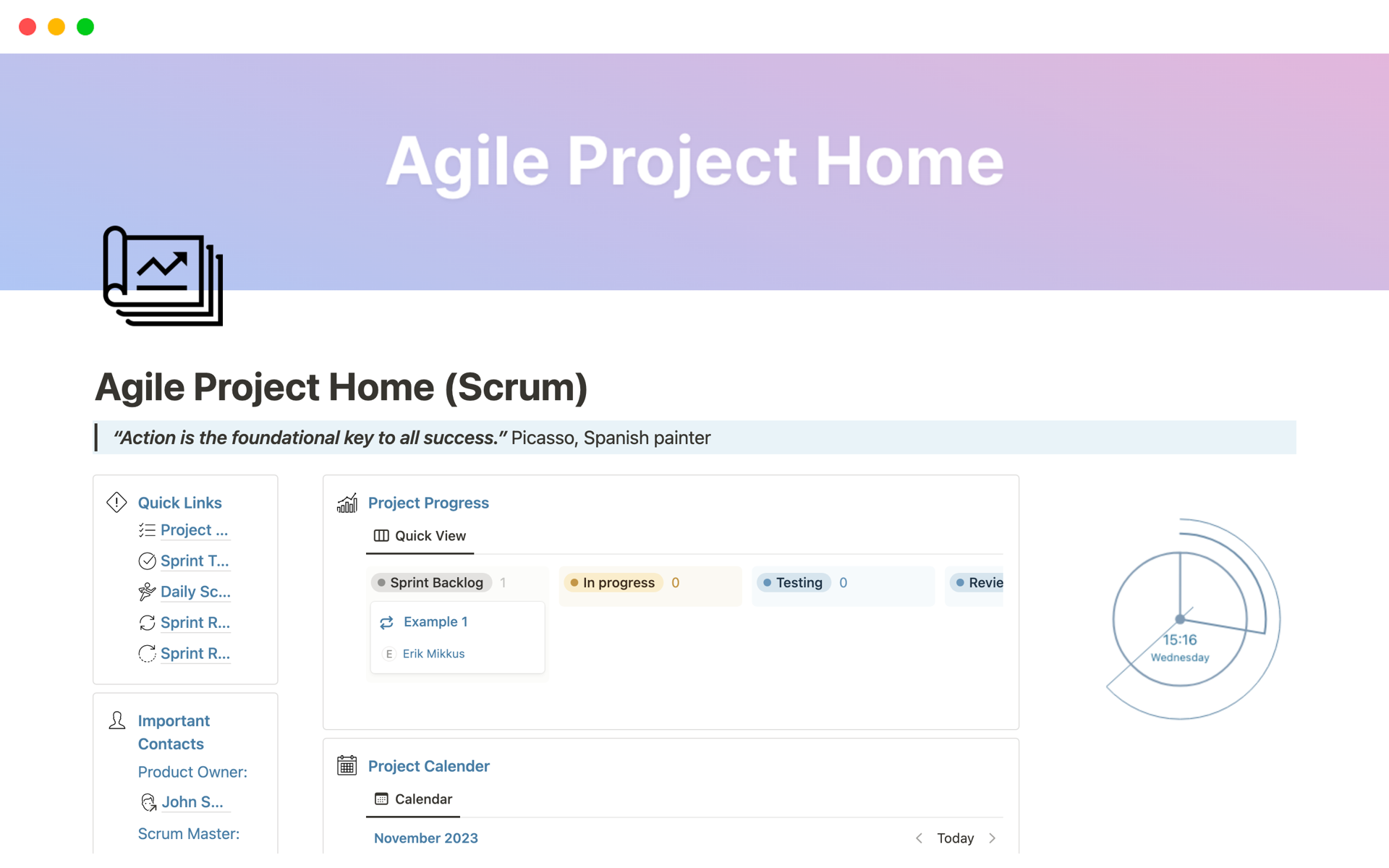The height and width of the screenshot is (868, 1389).
Task: Click the Quick Links diamond icon
Action: pyautogui.click(x=116, y=501)
